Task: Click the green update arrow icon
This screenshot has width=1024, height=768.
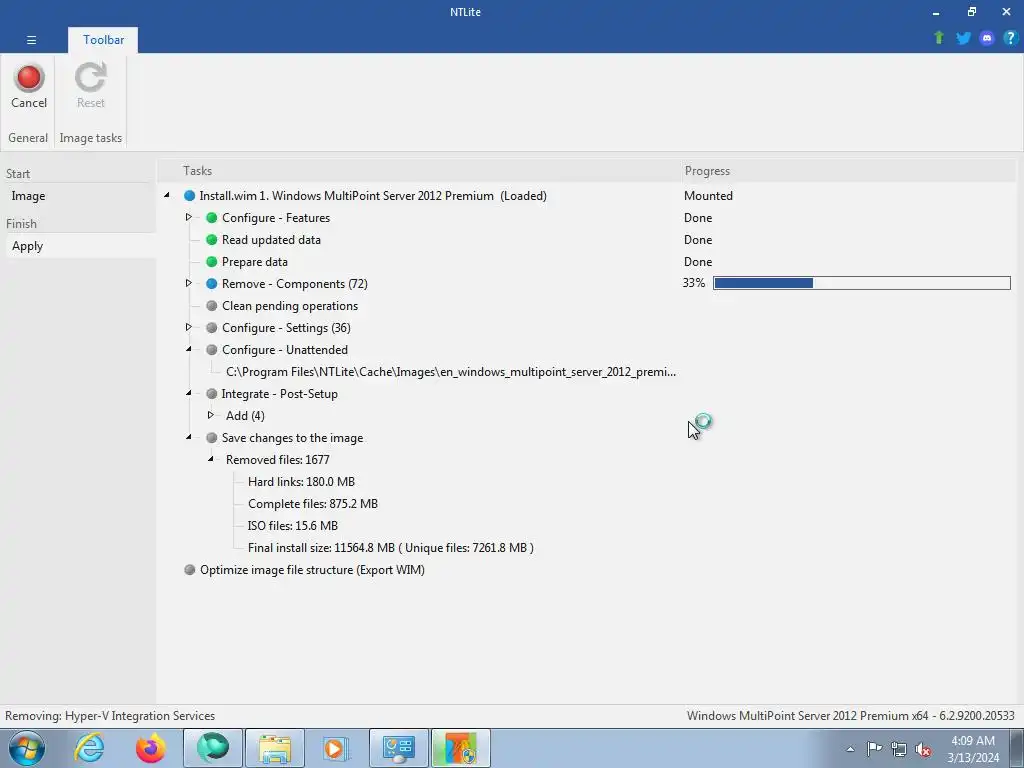Action: (938, 38)
